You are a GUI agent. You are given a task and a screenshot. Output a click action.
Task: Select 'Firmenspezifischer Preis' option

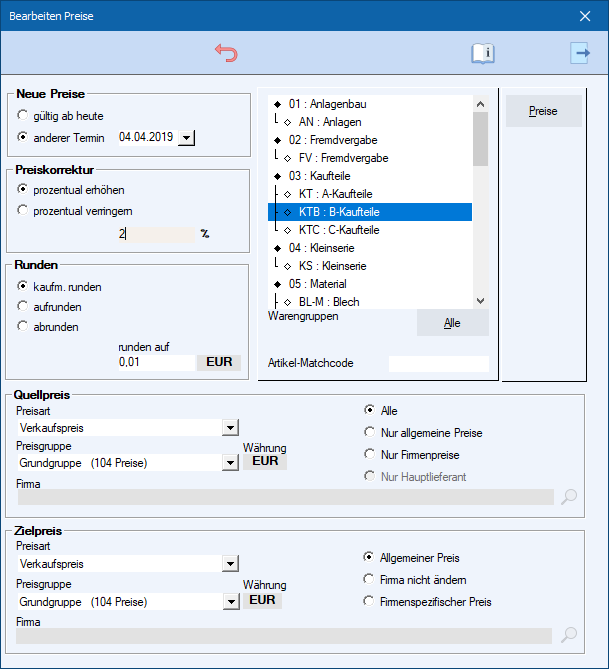[x=370, y=602]
